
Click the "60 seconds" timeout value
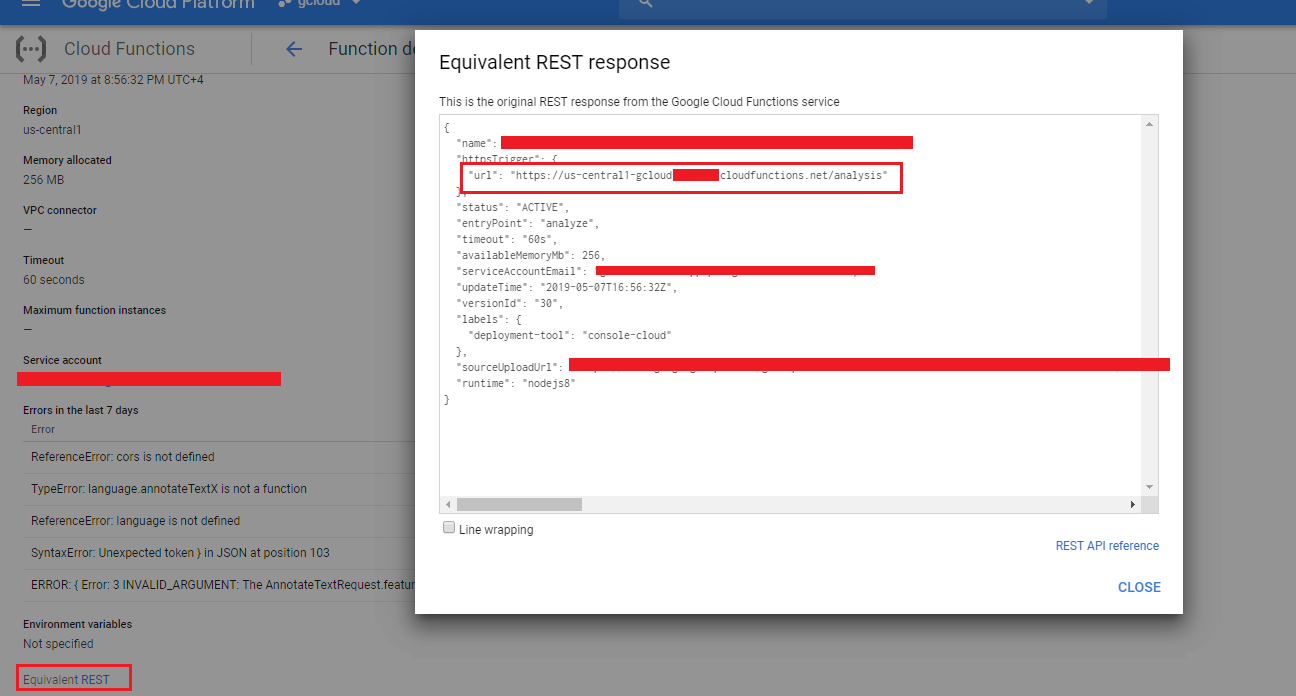[x=54, y=280]
